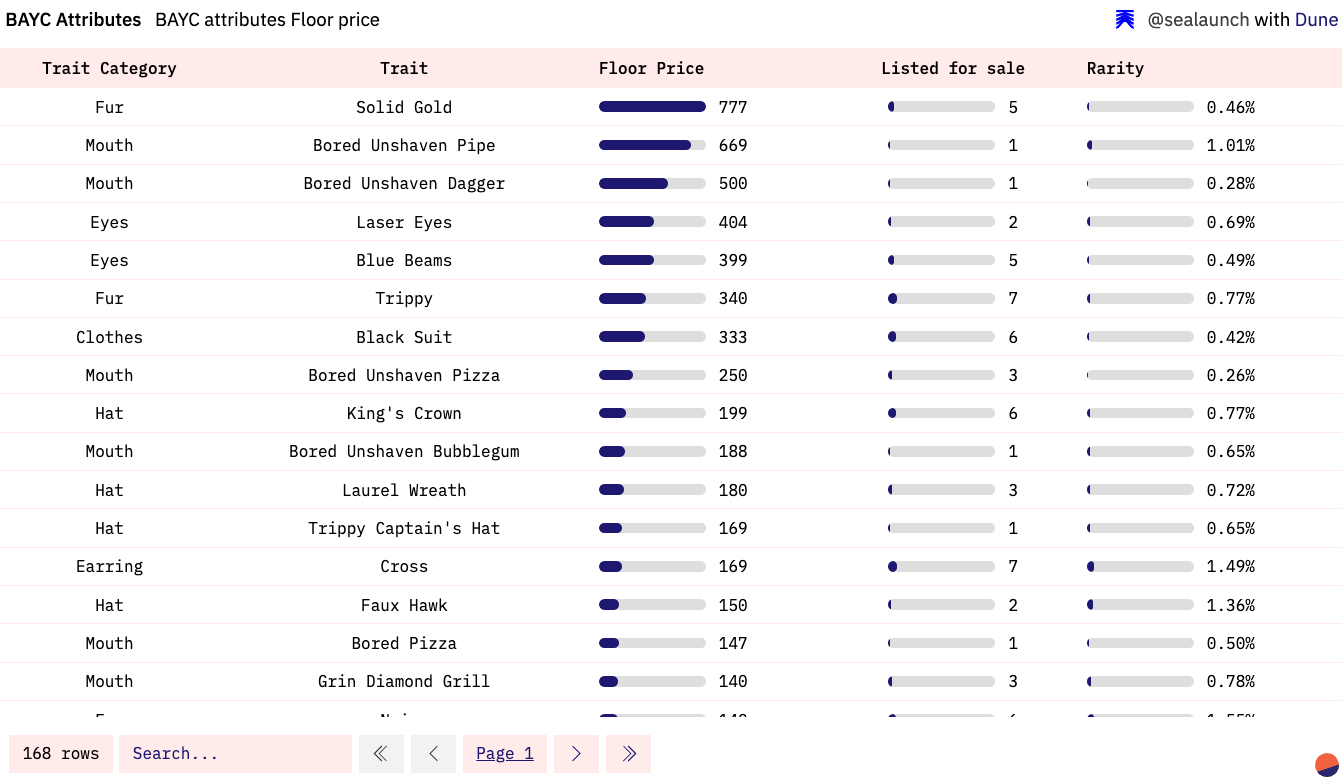Go back to the previous page
Image resolution: width=1342 pixels, height=778 pixels.
coord(433,753)
